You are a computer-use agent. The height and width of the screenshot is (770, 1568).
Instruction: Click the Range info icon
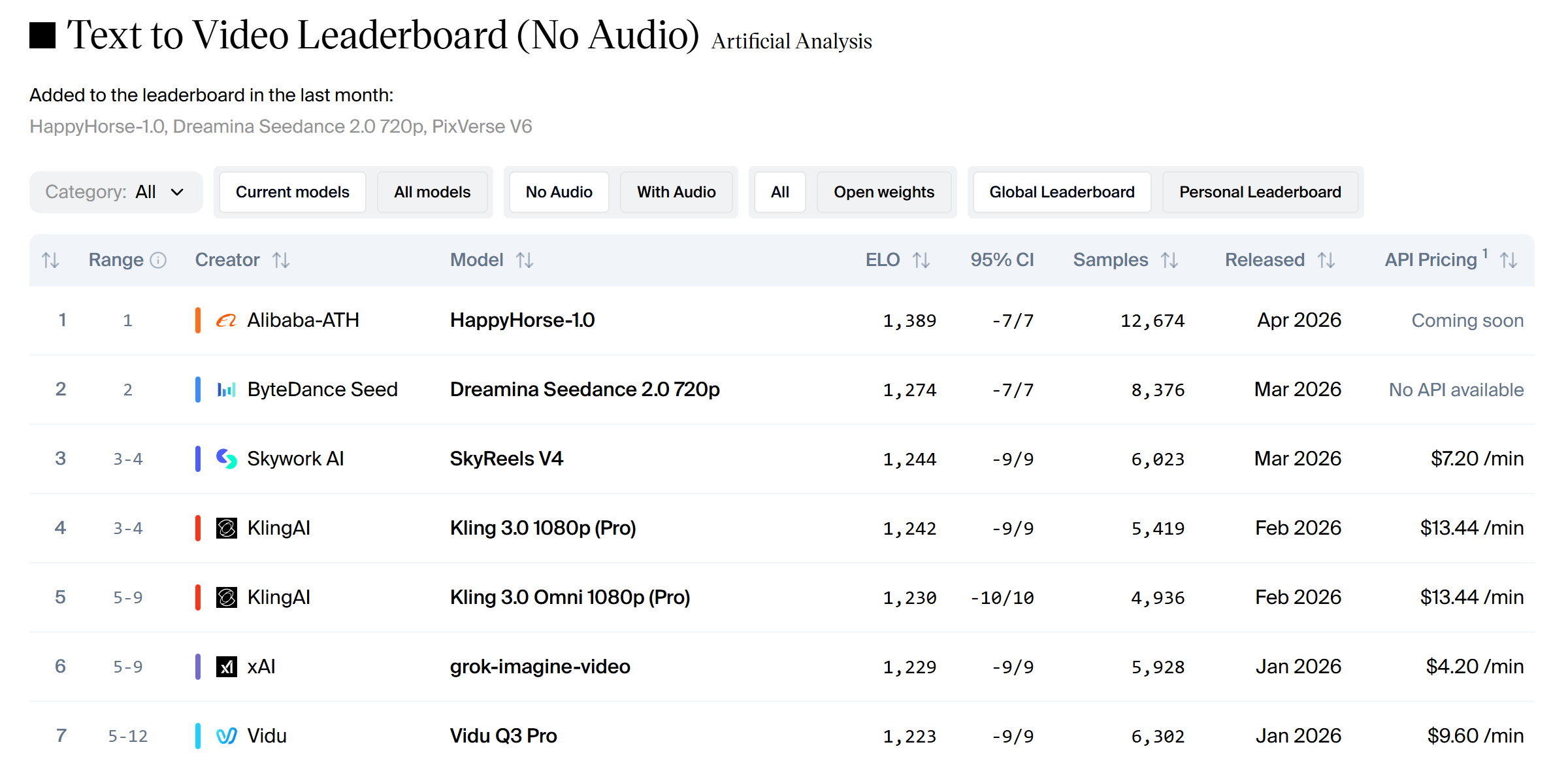coord(158,260)
